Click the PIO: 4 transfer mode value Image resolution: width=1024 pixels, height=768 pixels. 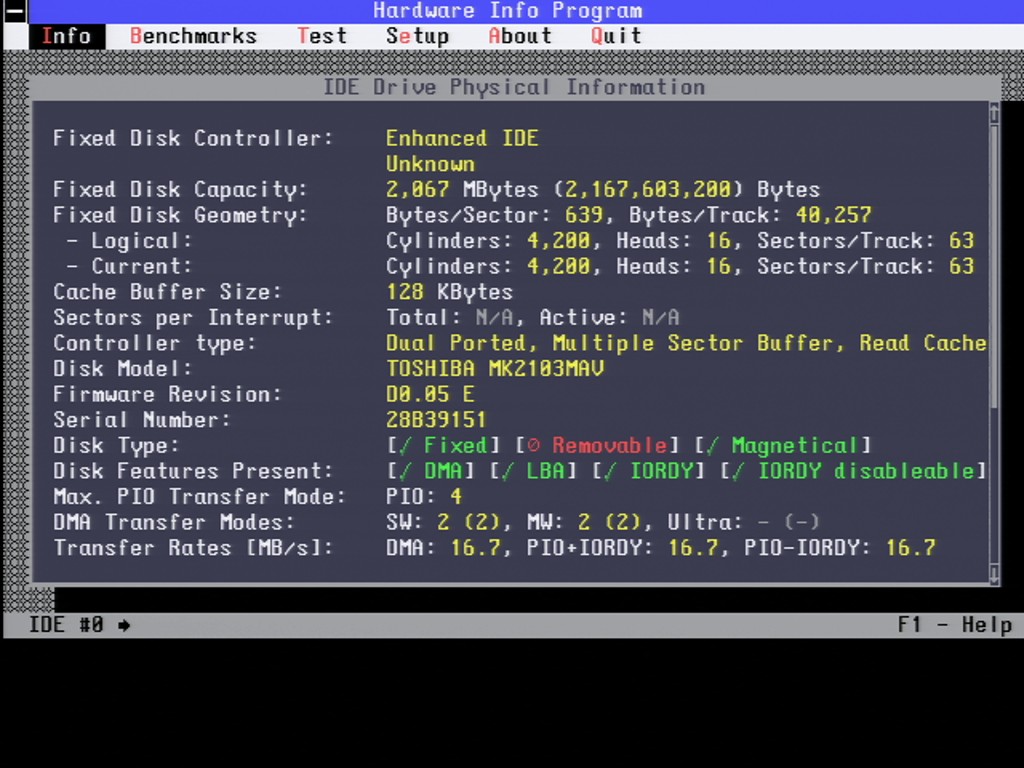tap(423, 496)
